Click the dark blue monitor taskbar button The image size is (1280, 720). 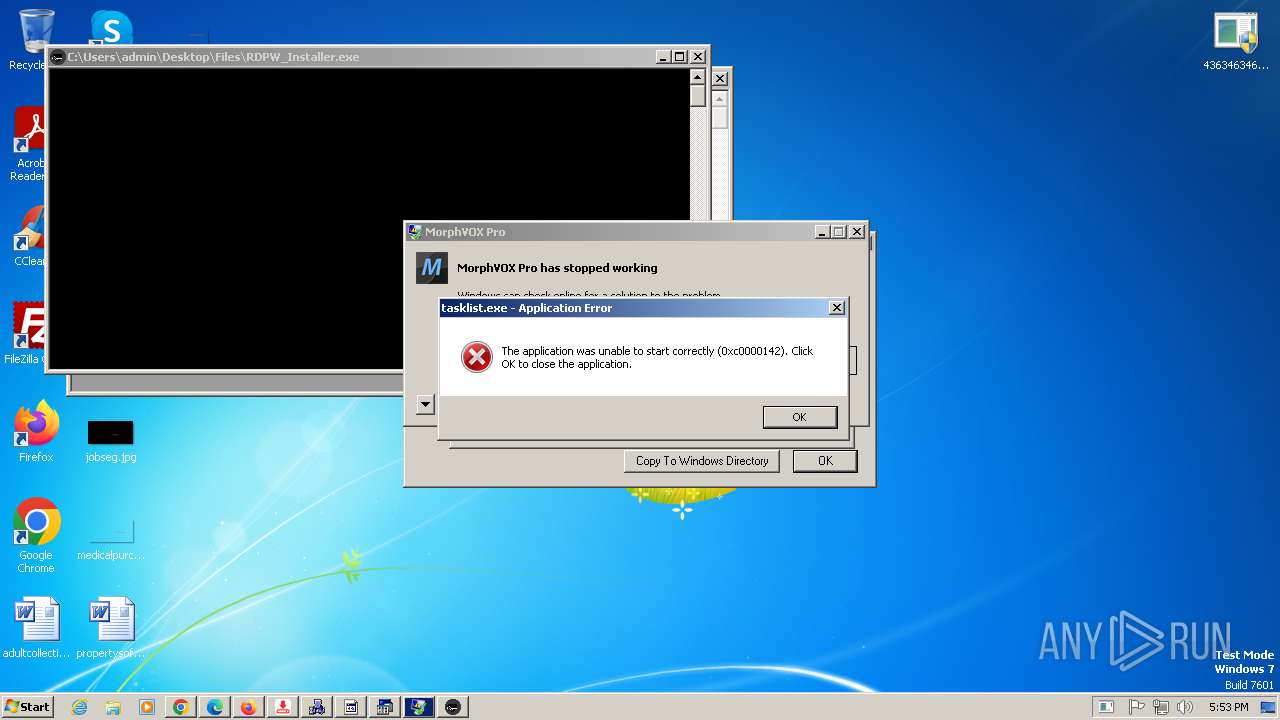tap(419, 707)
